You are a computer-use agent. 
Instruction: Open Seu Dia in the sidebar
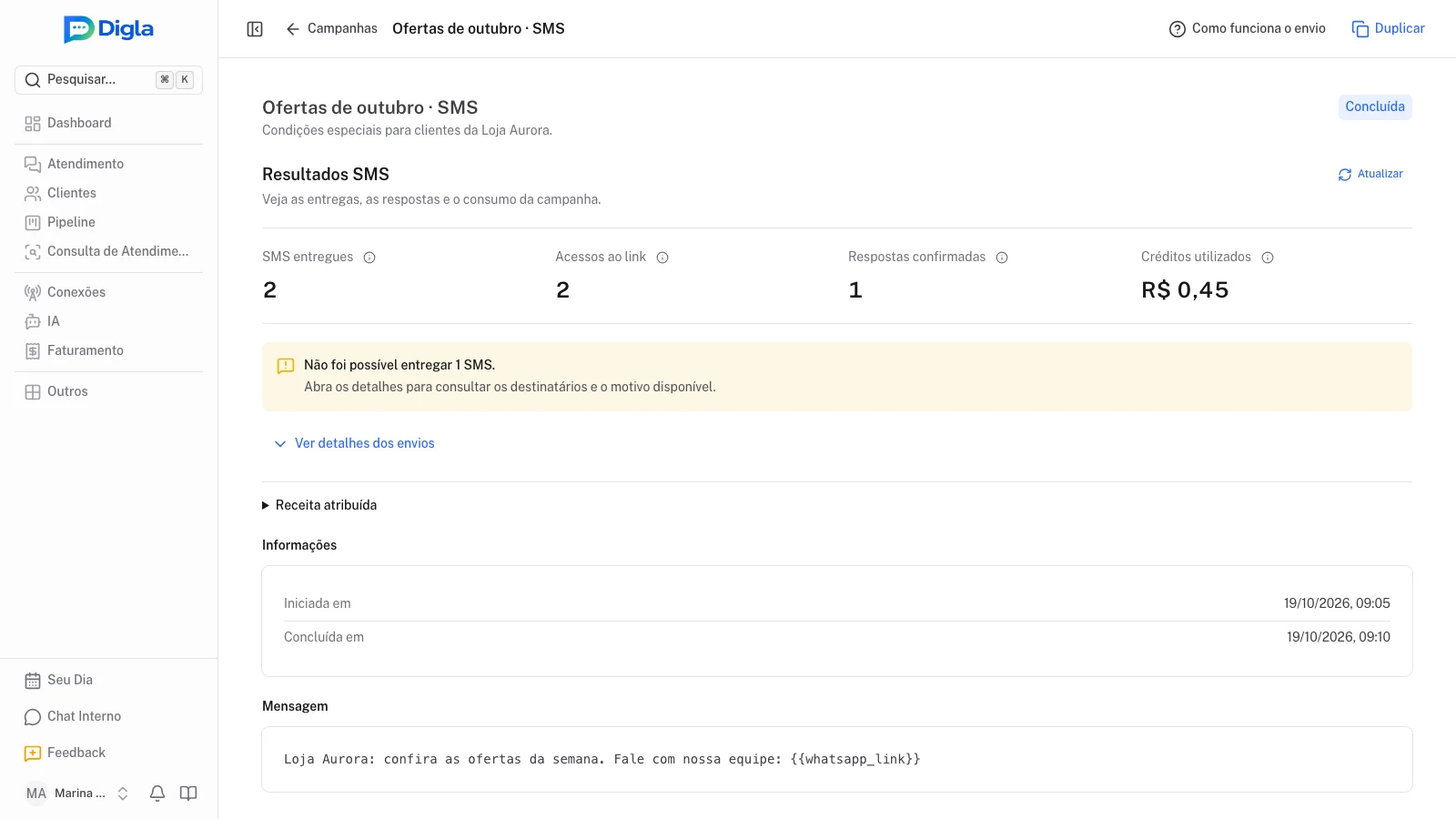pyautogui.click(x=108, y=680)
